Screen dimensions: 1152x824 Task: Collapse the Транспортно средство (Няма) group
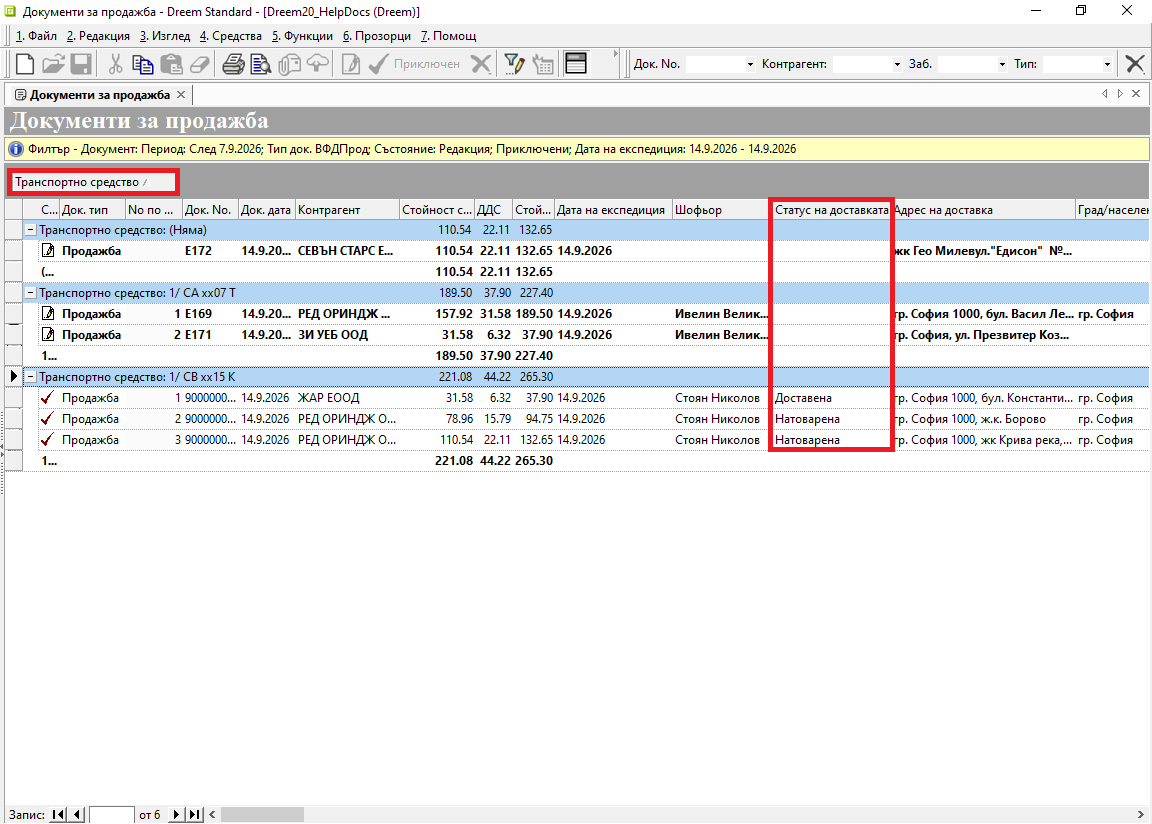tap(31, 230)
